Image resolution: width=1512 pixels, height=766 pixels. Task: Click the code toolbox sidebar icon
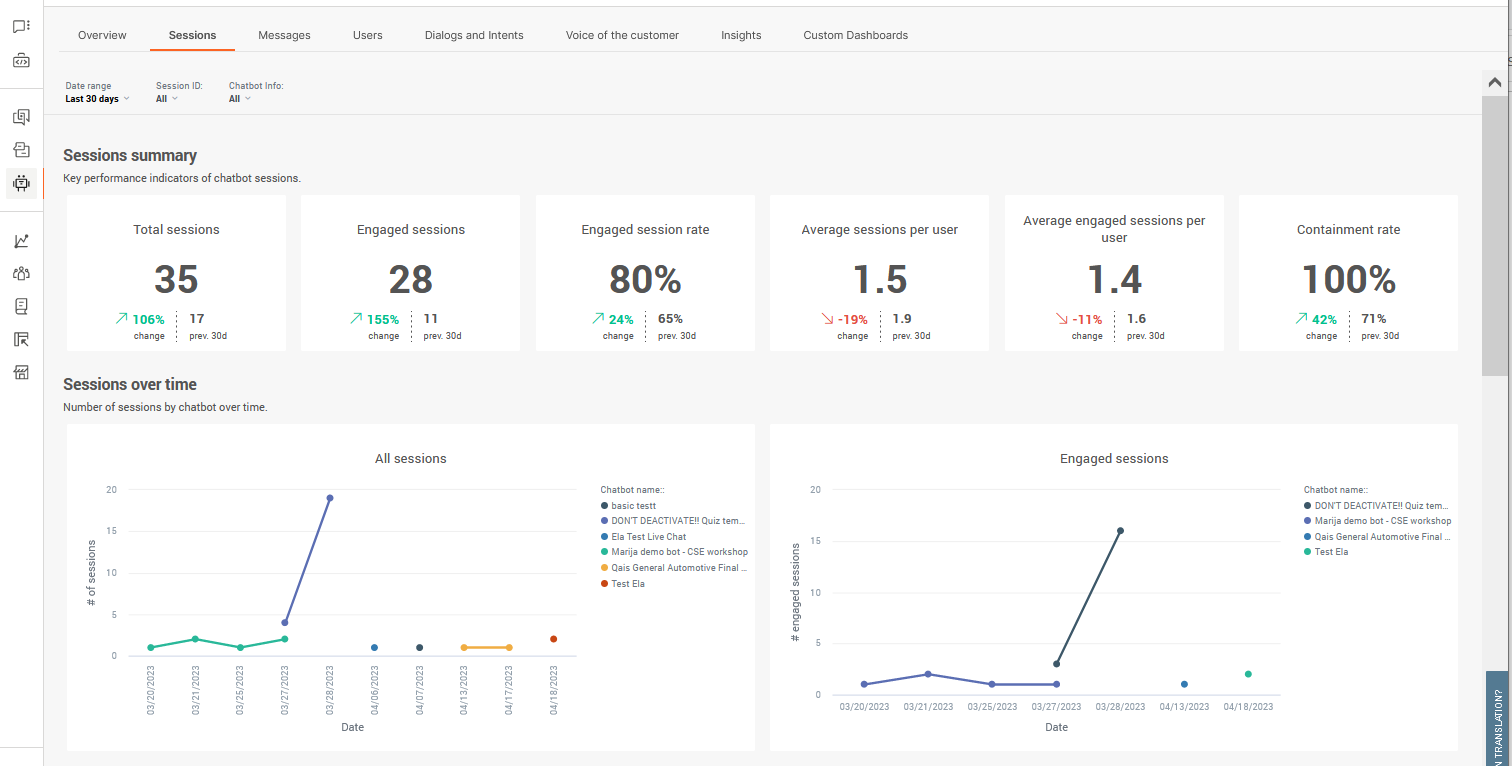pyautogui.click(x=21, y=61)
